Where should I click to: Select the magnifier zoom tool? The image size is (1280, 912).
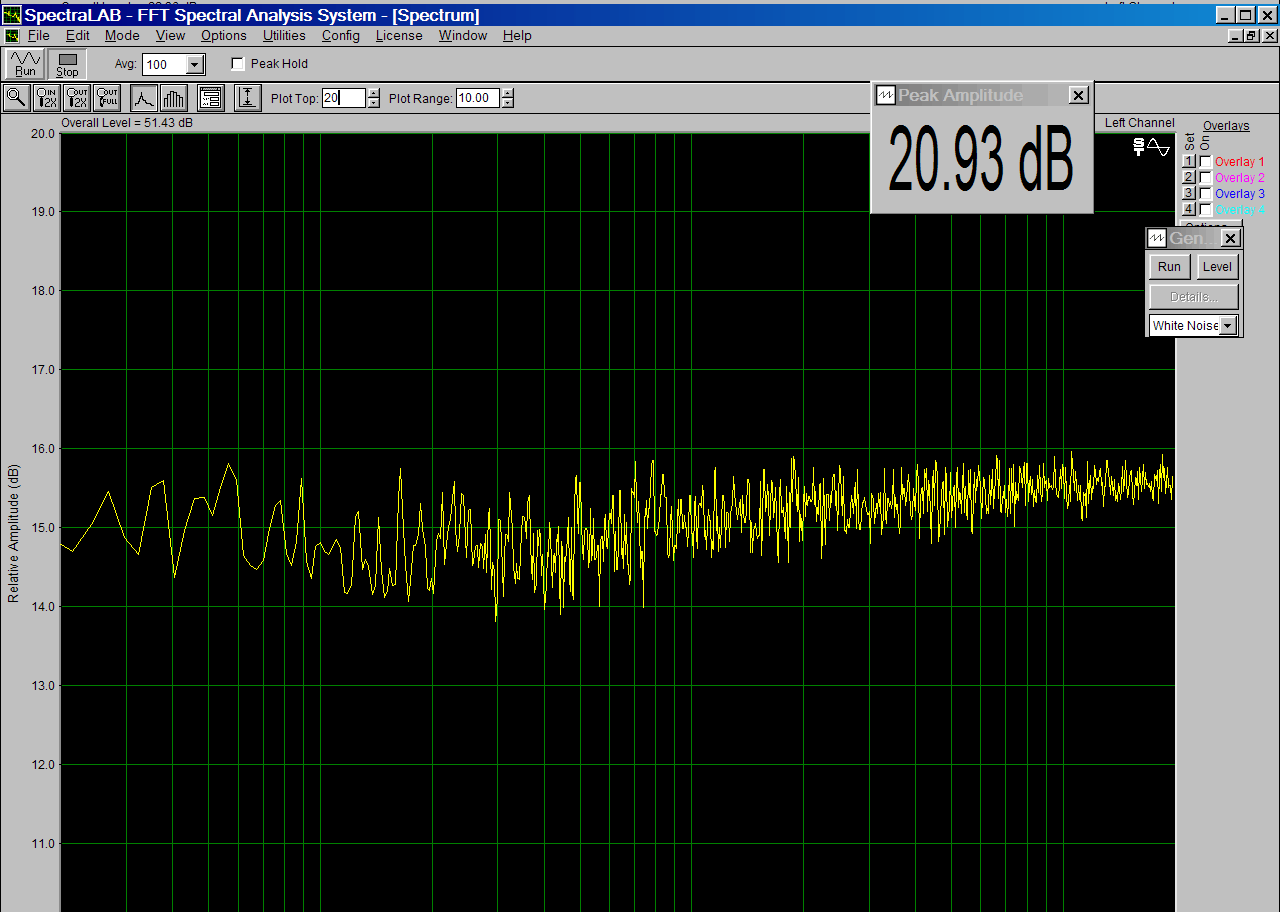(17, 98)
